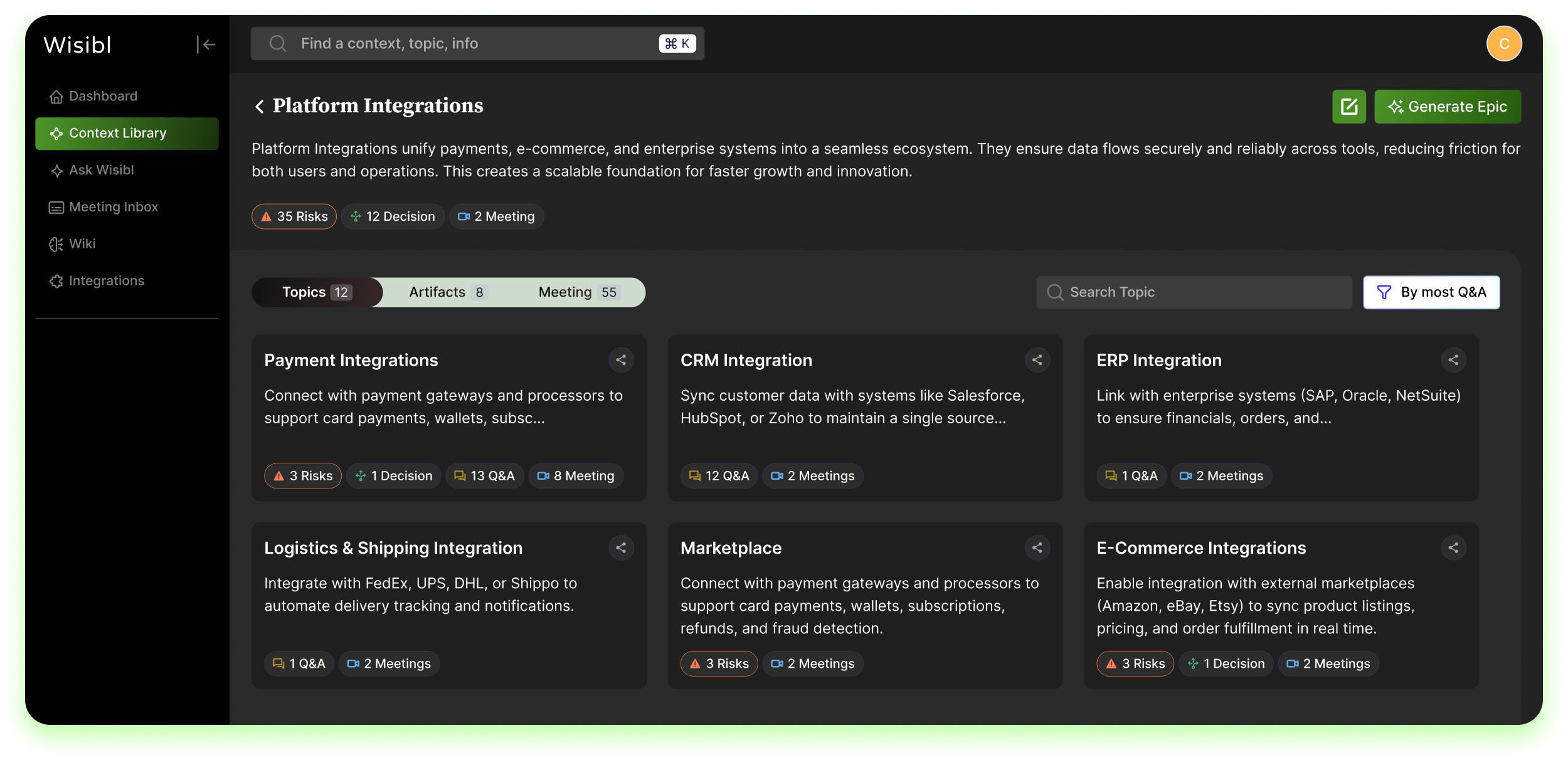Share the ERP Integration card
1568x760 pixels.
point(1453,360)
